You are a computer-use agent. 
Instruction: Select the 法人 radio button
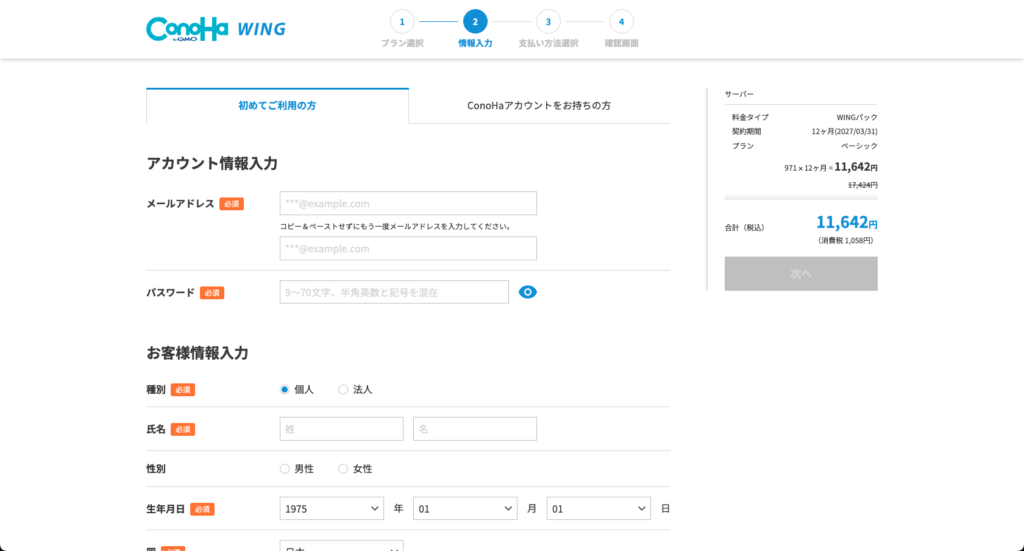tap(343, 389)
